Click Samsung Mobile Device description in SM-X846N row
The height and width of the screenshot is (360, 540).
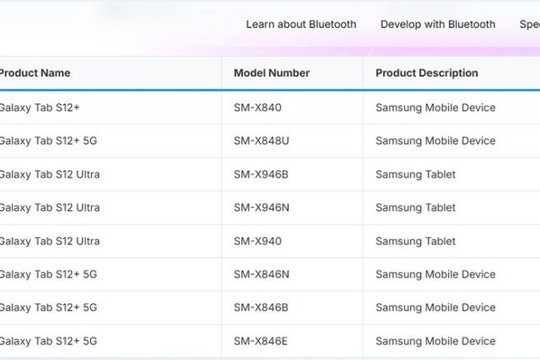[436, 275]
